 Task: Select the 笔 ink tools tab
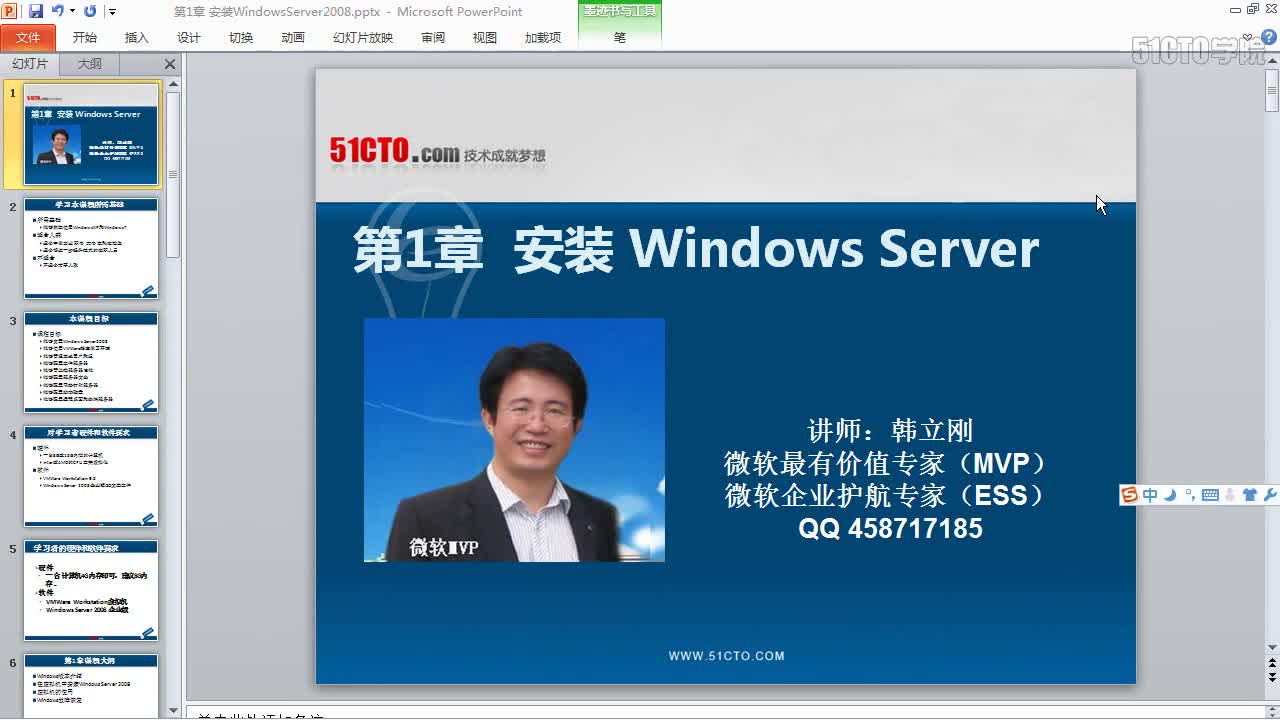(620, 38)
